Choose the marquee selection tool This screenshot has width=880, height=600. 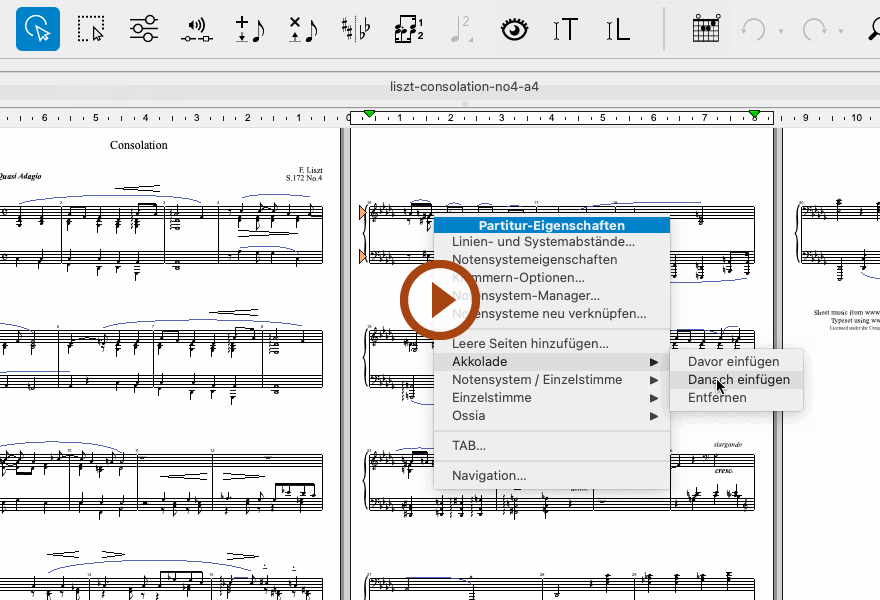click(x=92, y=29)
